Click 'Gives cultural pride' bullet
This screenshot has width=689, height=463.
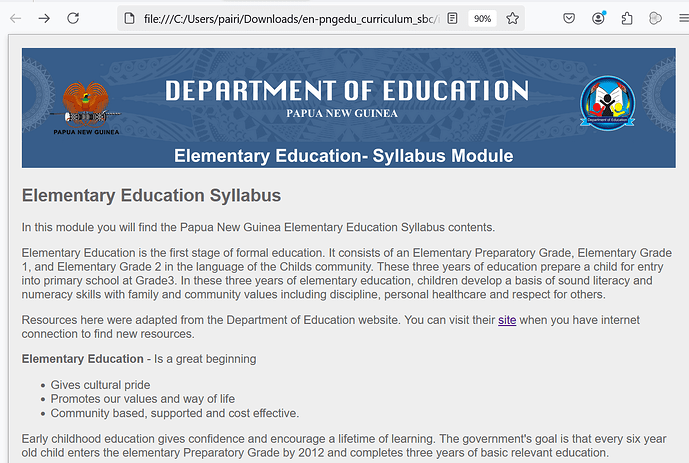pos(100,385)
